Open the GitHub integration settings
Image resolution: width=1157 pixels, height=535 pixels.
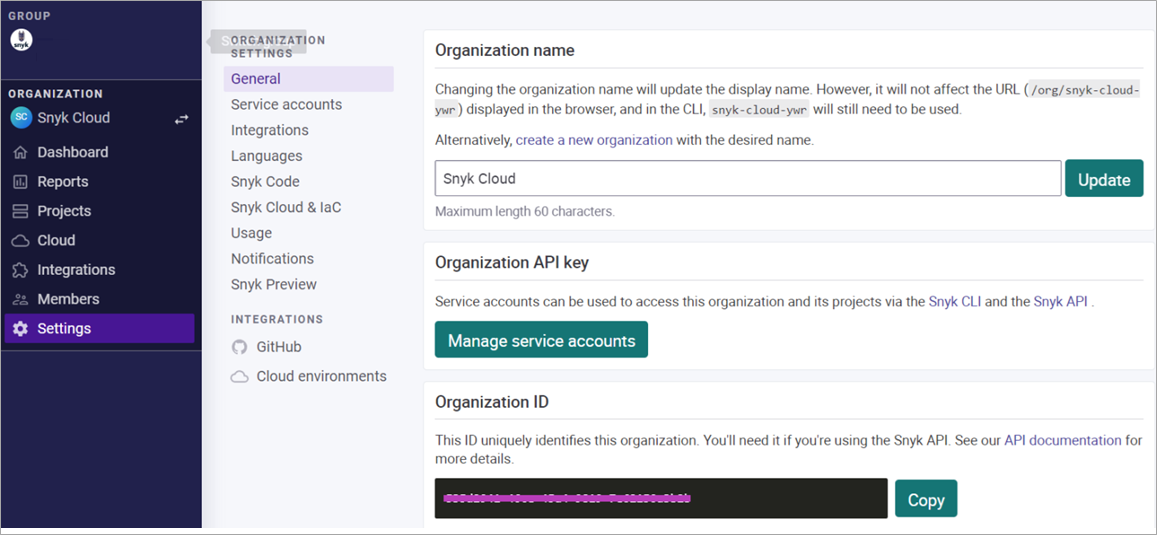pyautogui.click(x=278, y=347)
